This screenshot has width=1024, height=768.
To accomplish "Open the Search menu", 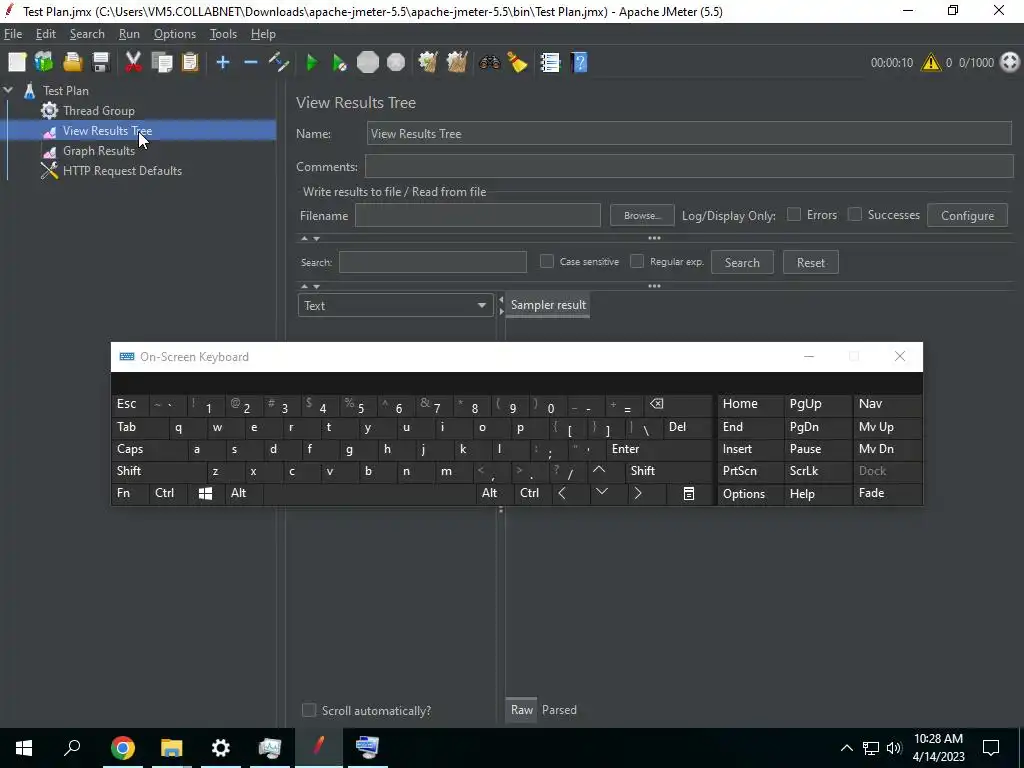I will [87, 34].
